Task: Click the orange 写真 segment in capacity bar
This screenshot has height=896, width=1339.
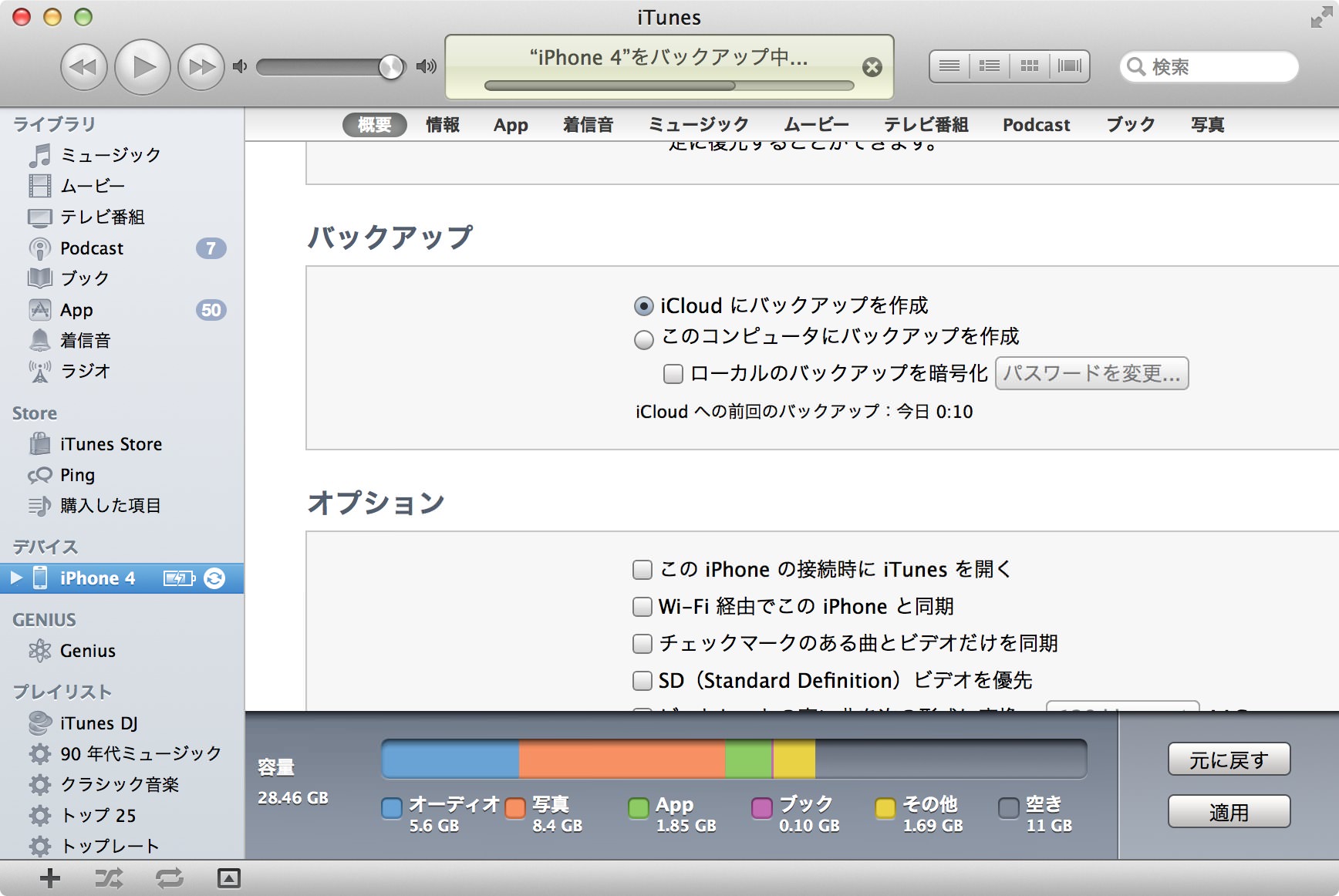Action: tap(622, 759)
